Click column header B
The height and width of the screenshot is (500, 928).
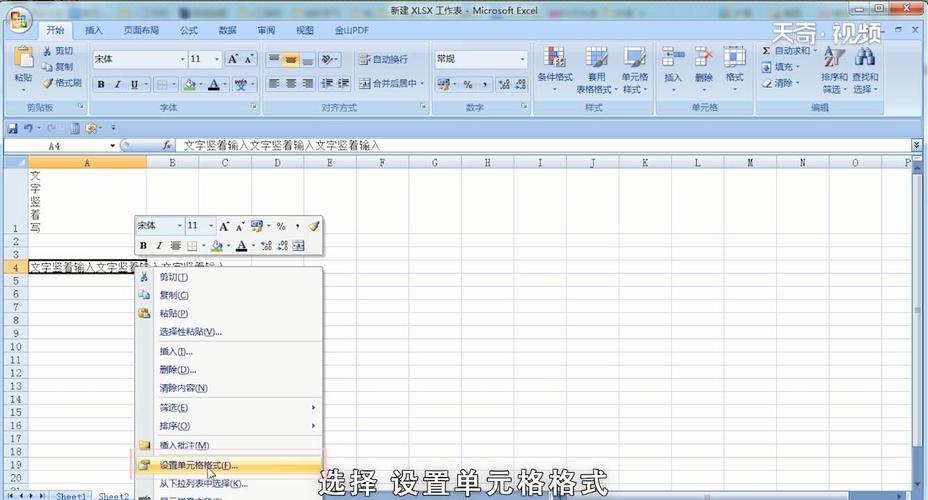click(172, 162)
